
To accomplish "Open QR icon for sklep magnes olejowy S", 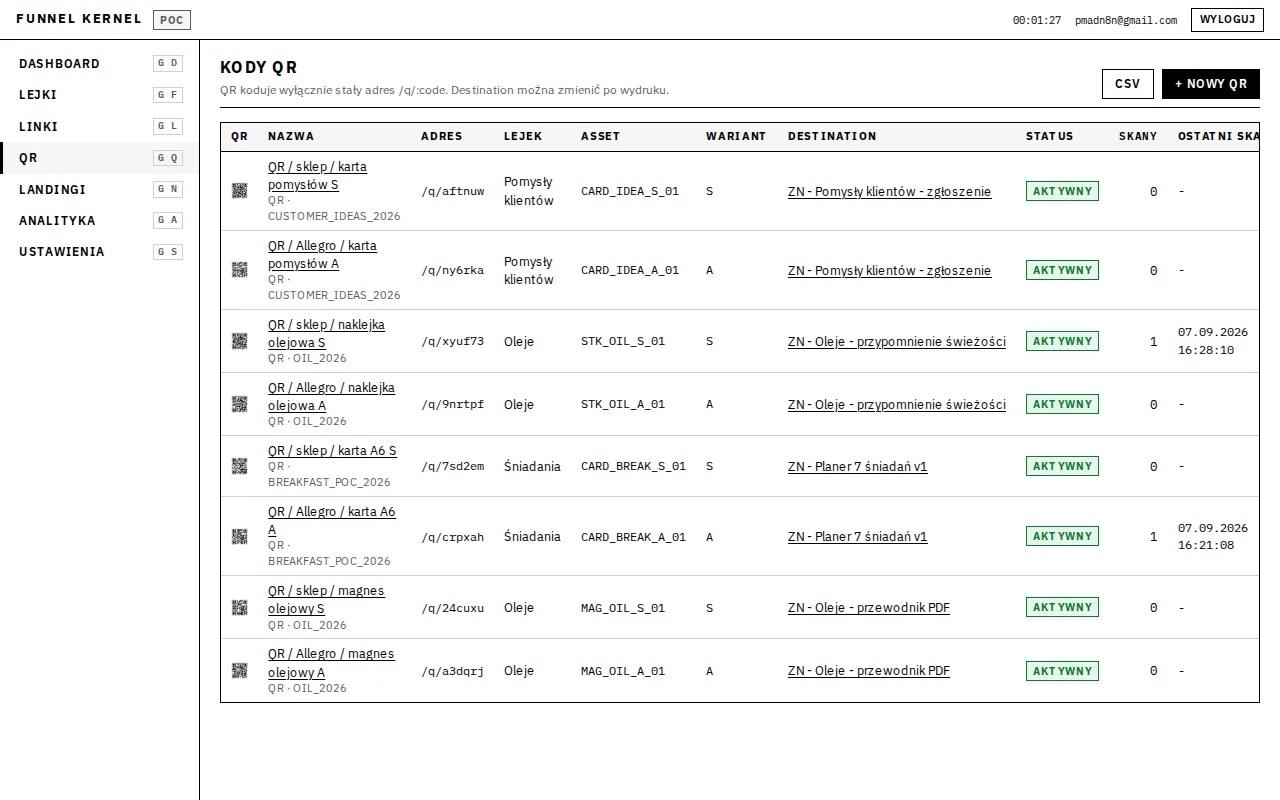I will click(239, 607).
